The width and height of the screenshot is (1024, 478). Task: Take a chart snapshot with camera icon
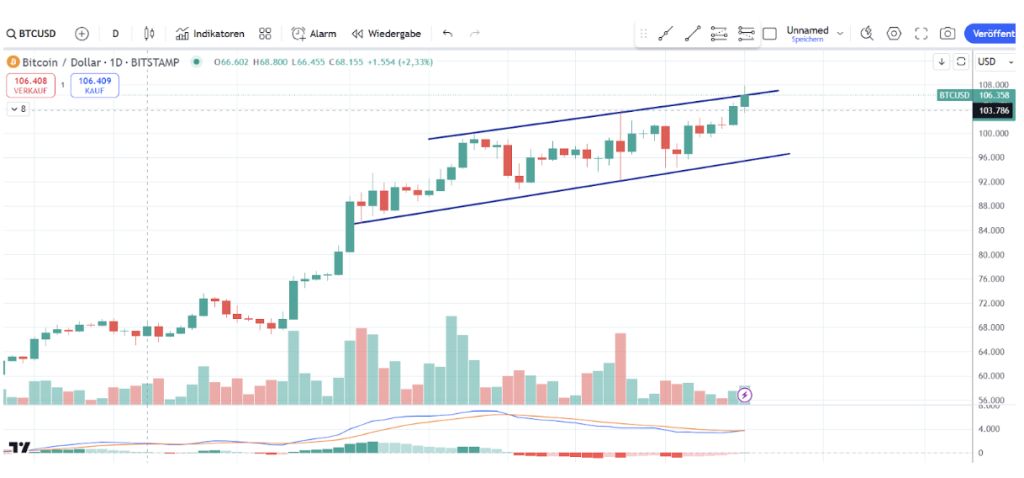click(x=948, y=33)
